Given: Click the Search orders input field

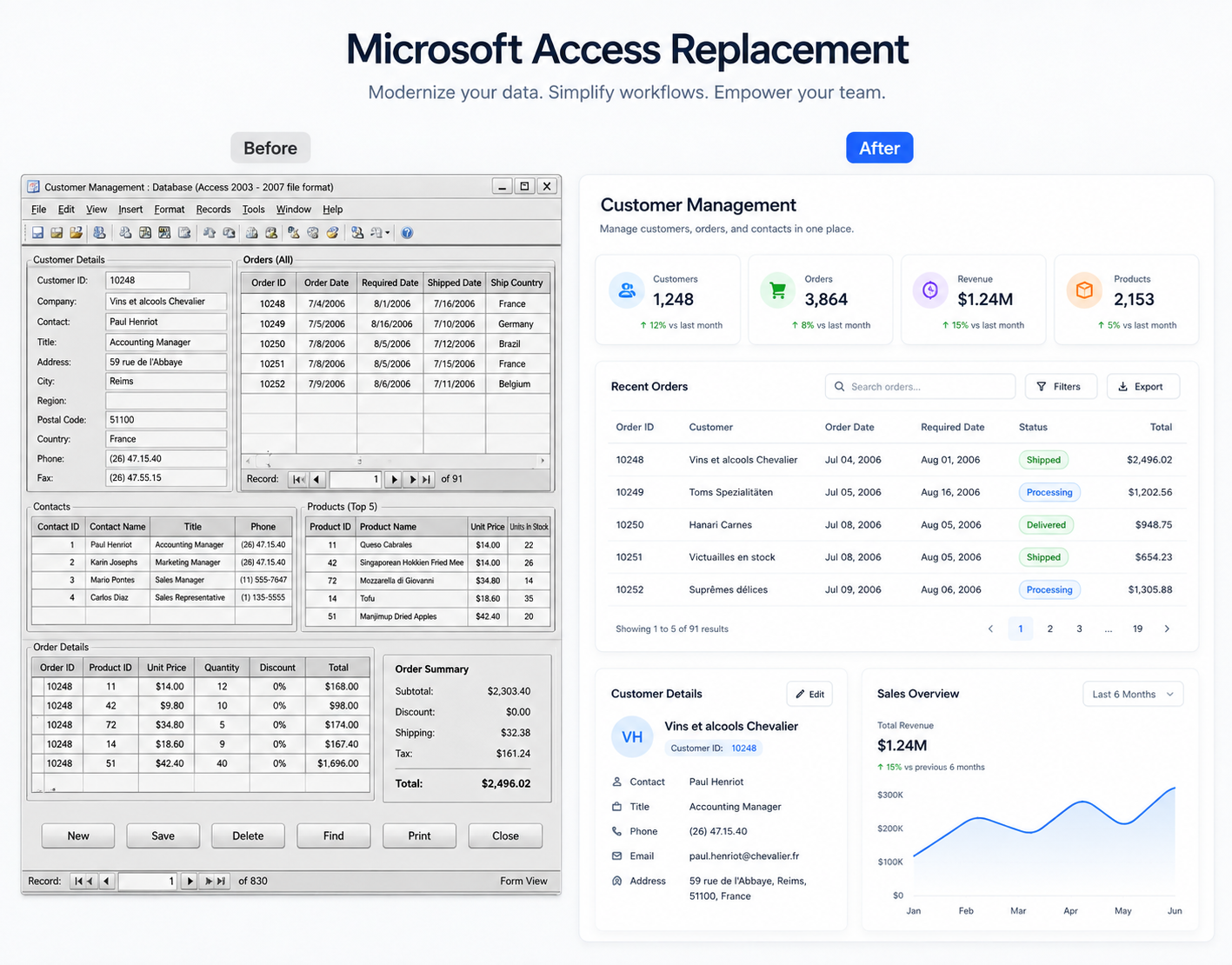Looking at the screenshot, I should [920, 387].
